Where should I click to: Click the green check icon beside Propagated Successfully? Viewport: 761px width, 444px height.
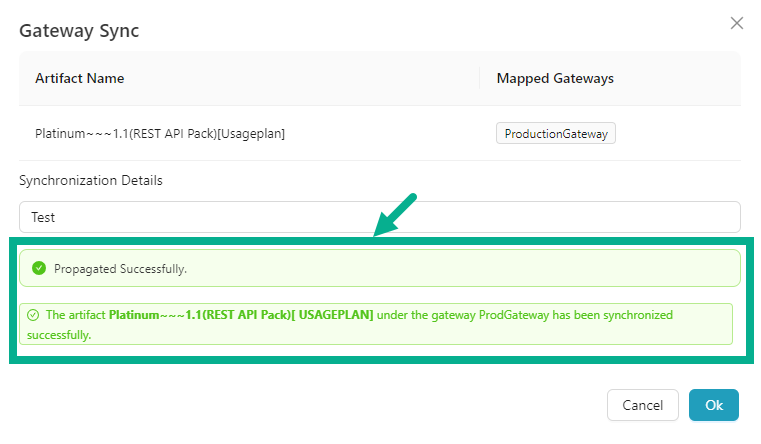point(39,268)
